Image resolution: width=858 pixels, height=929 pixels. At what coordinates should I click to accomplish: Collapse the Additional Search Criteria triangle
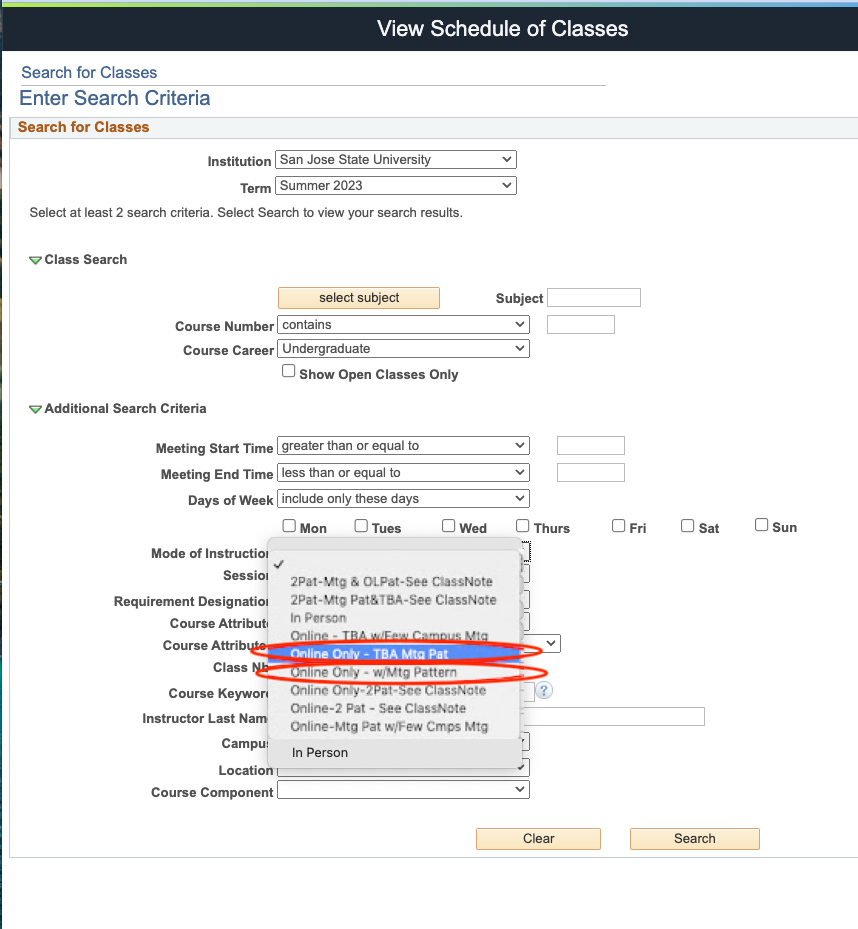coord(36,409)
